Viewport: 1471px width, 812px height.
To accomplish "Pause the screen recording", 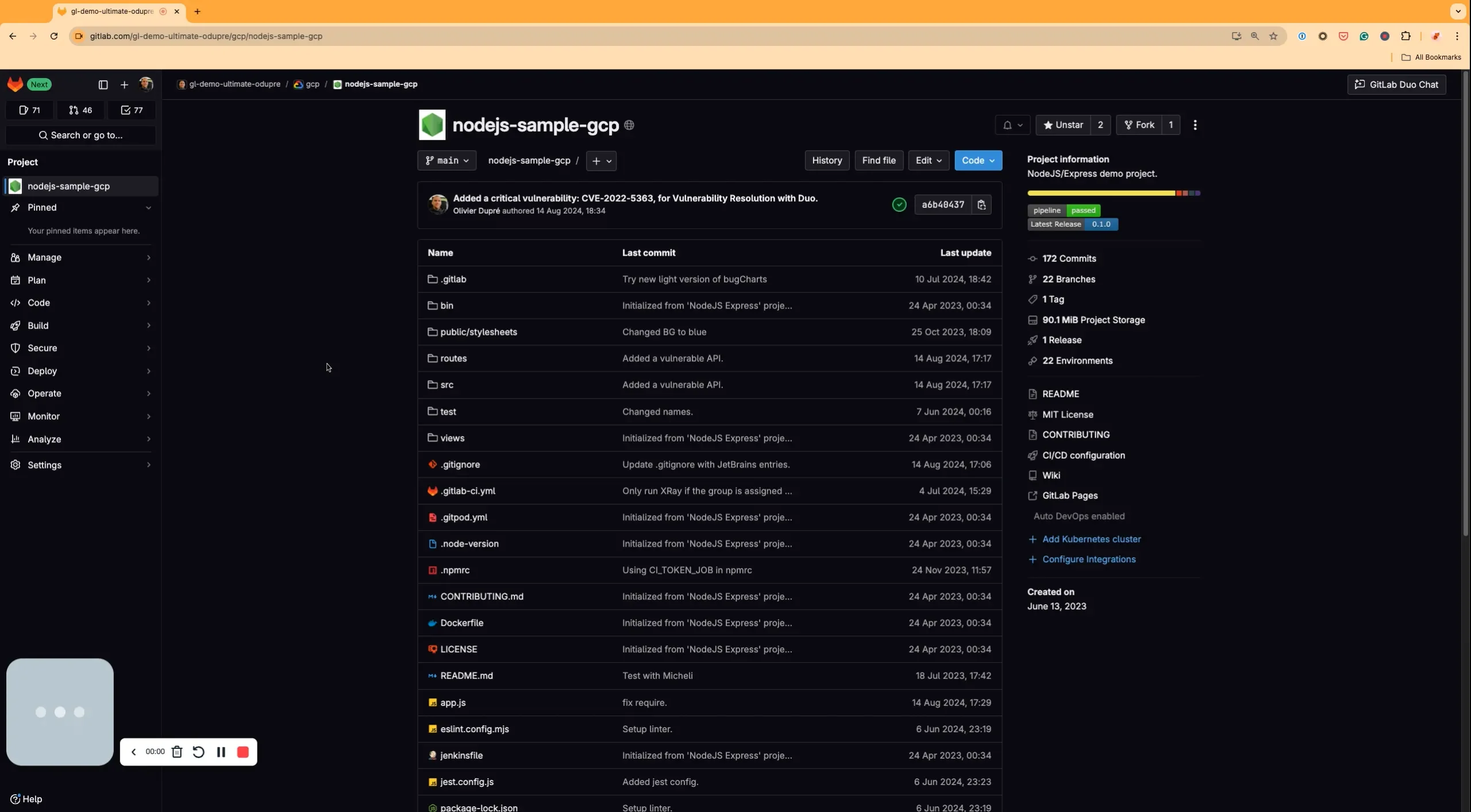I will pos(221,752).
